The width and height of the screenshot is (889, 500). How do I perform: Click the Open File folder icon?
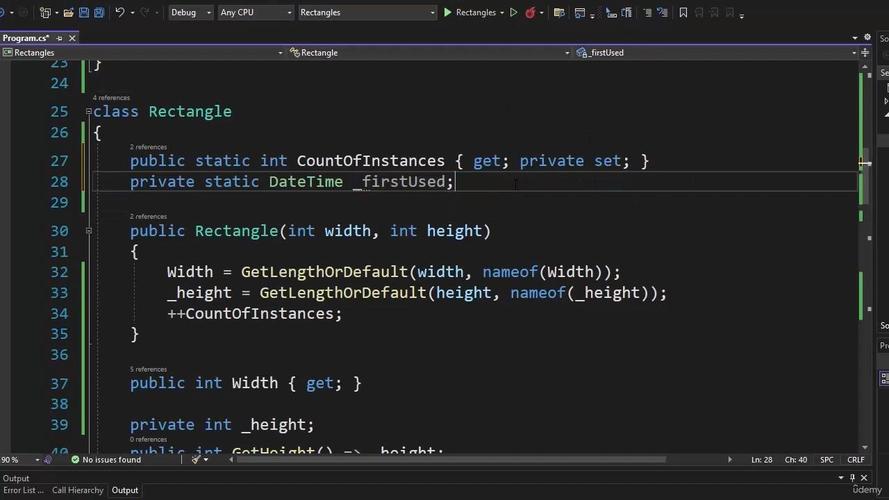(69, 12)
